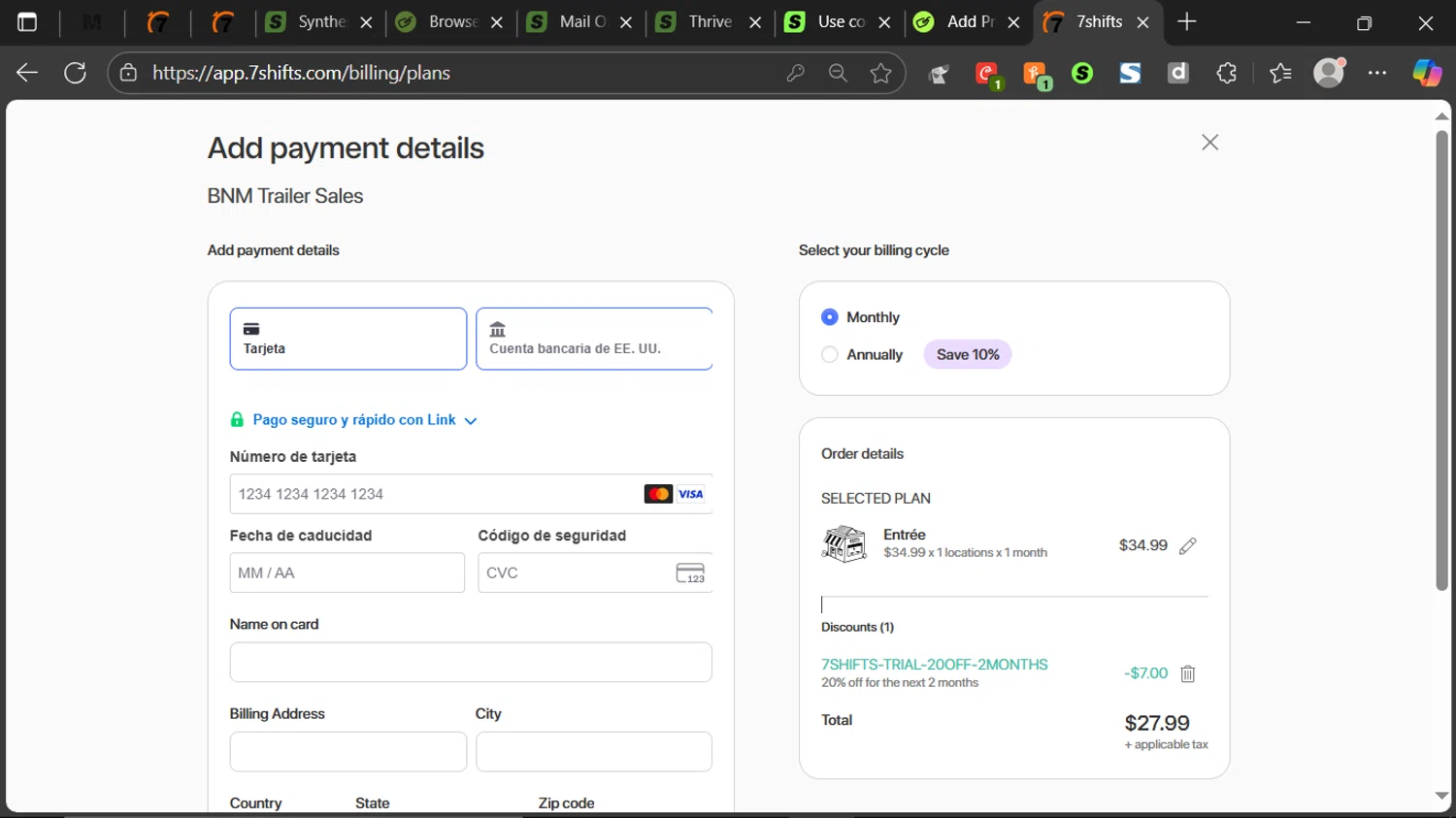This screenshot has height=818, width=1456.
Task: Click the -$7.00 discount amount
Action: click(1145, 673)
